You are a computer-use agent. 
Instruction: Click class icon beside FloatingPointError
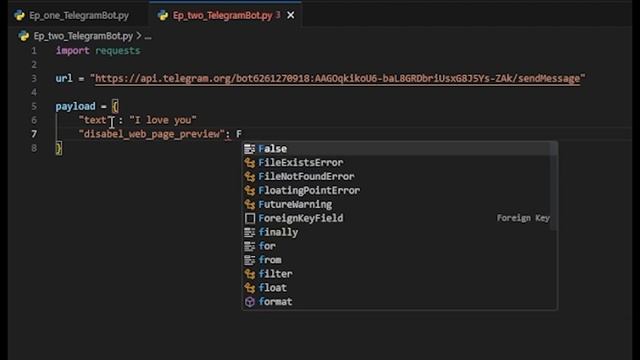click(249, 191)
